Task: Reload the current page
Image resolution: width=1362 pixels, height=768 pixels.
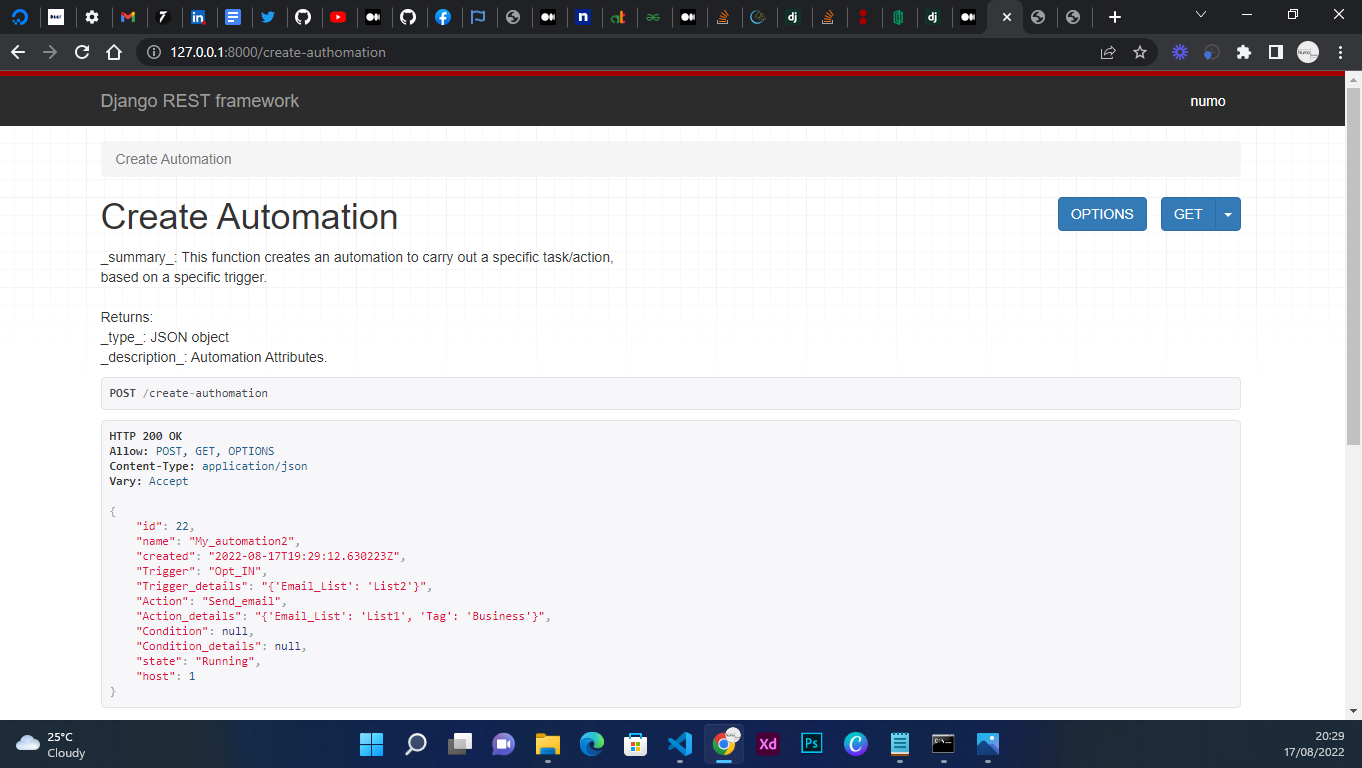Action: 82,52
